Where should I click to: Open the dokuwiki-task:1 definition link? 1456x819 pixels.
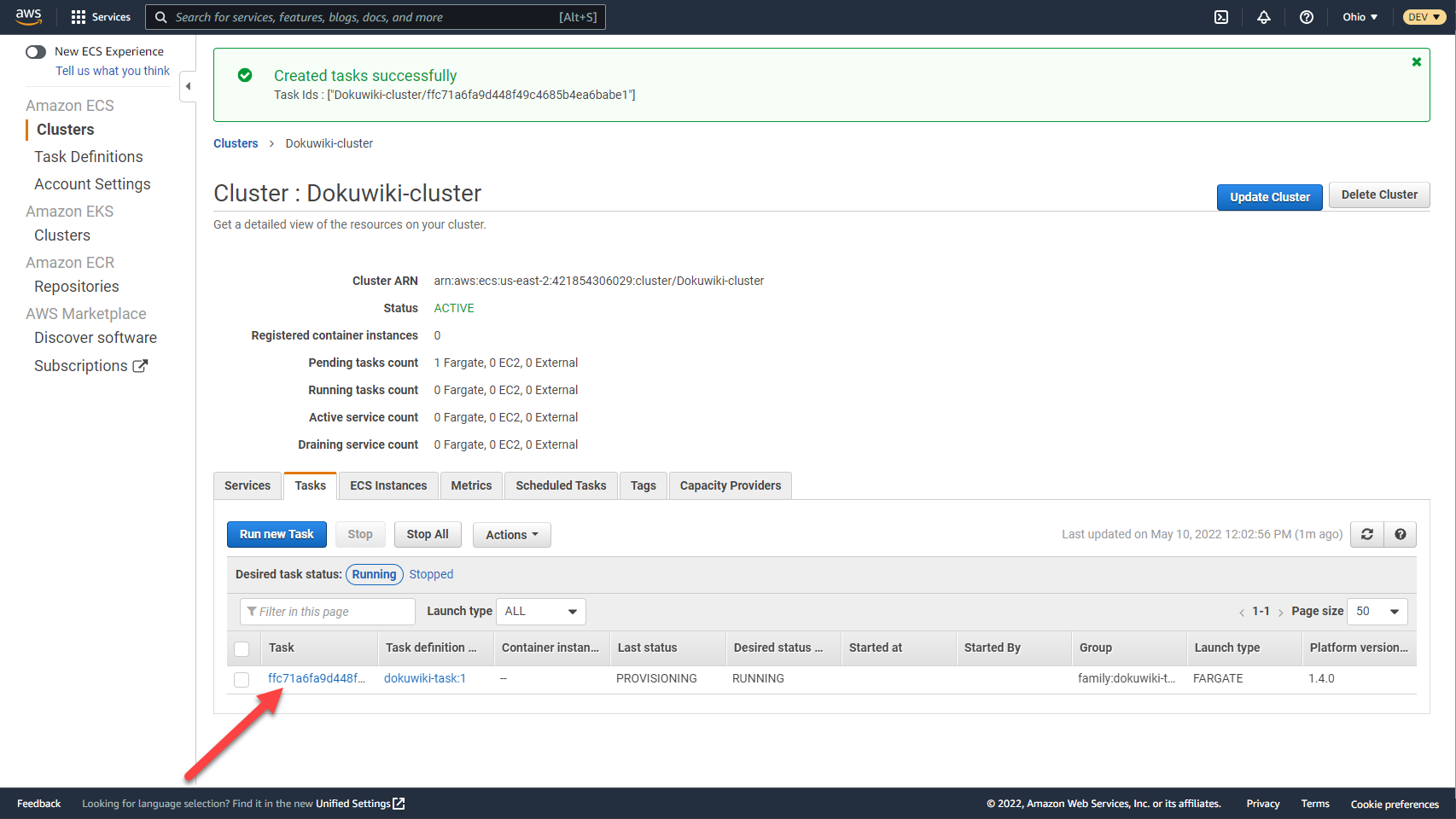pos(425,678)
